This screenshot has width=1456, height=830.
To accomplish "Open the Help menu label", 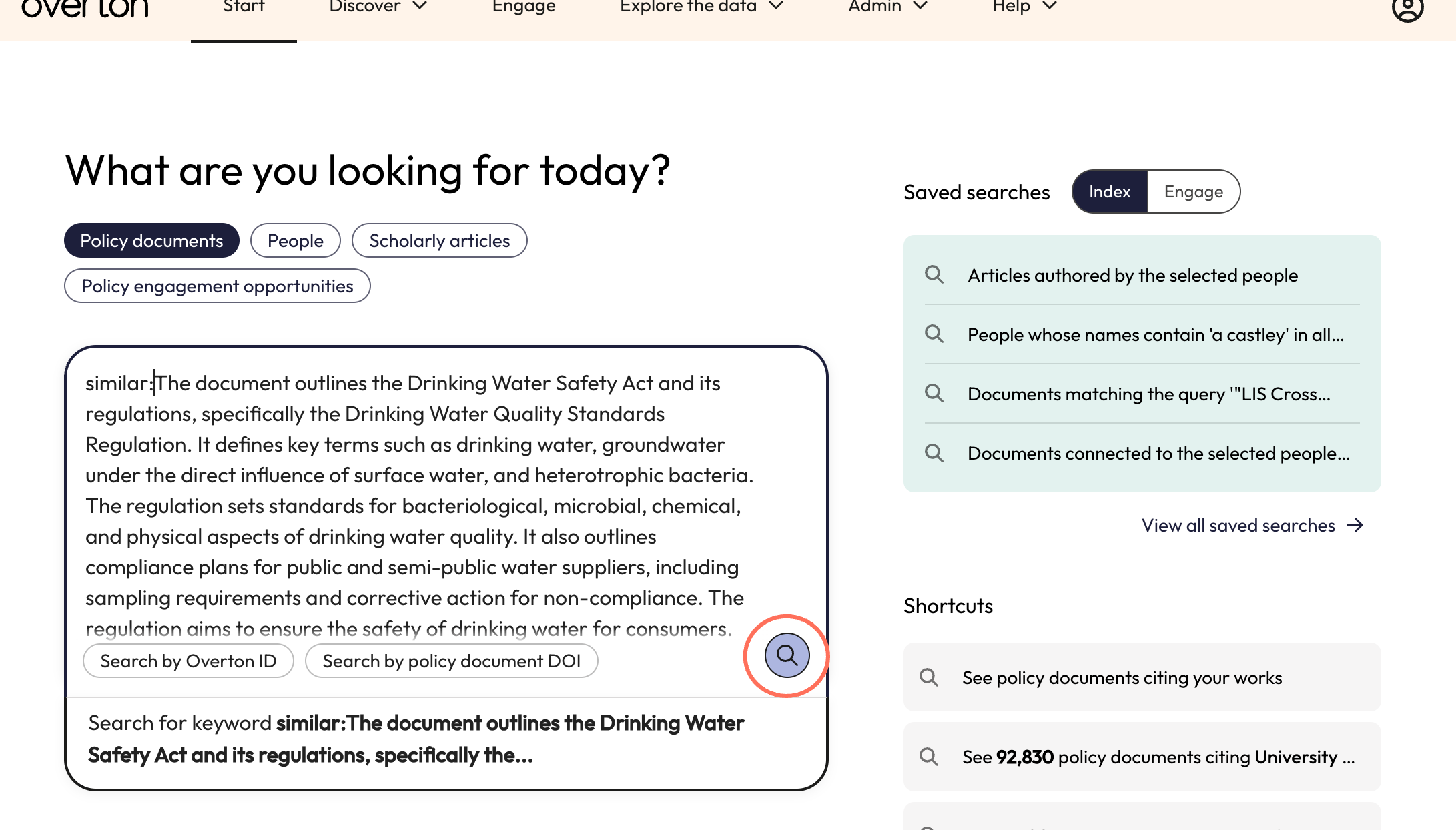I will click(1011, 7).
